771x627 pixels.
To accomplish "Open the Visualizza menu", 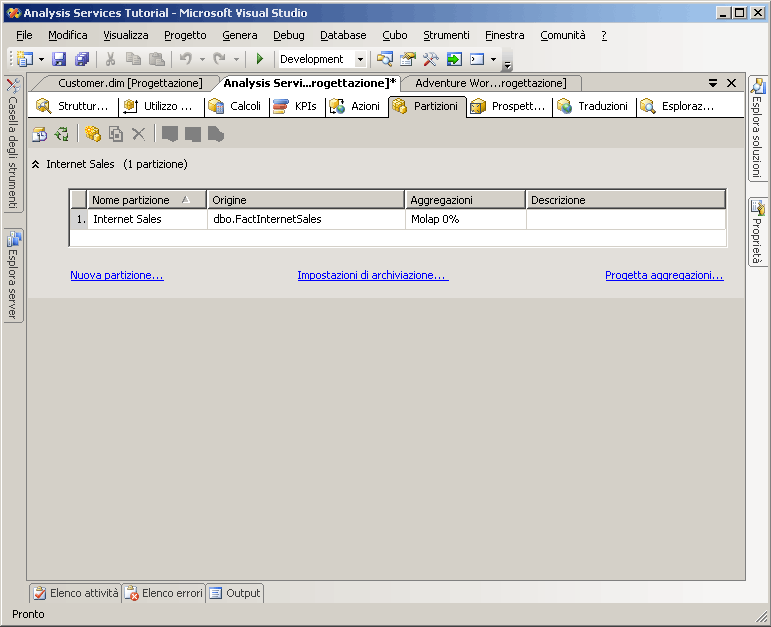I will [x=126, y=35].
